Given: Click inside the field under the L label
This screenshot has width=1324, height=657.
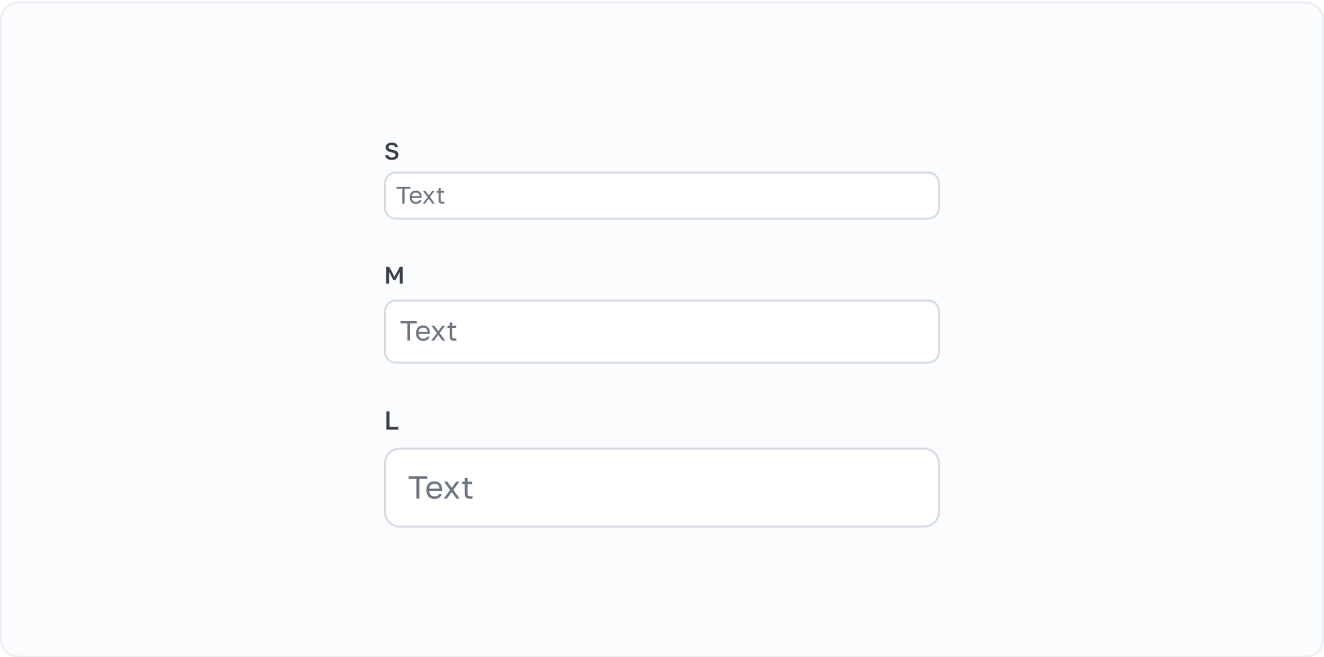Looking at the screenshot, I should click(661, 487).
